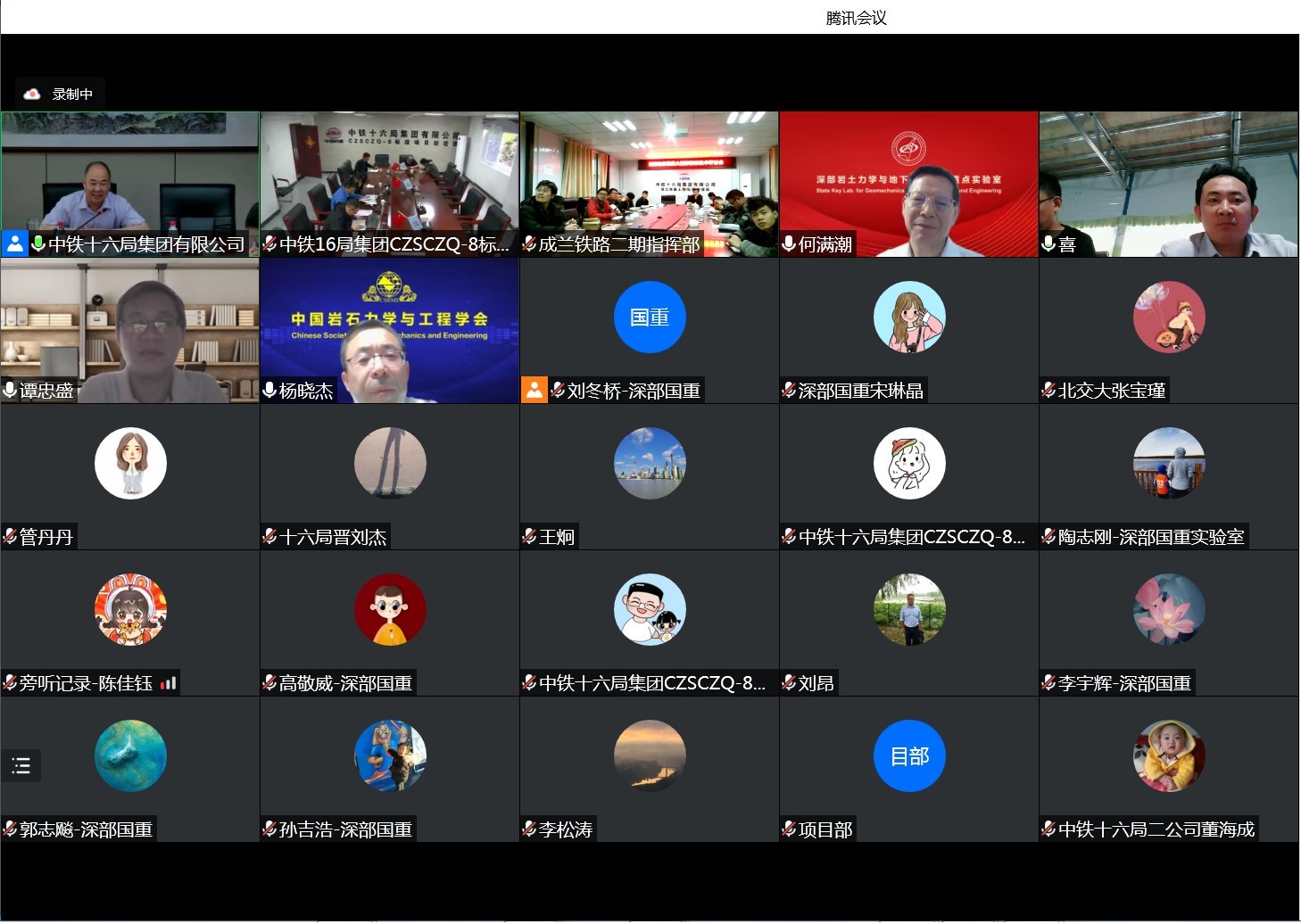Click the blue host icon on 中铁十六局集团有限公司
The image size is (1301, 924).
pyautogui.click(x=15, y=243)
